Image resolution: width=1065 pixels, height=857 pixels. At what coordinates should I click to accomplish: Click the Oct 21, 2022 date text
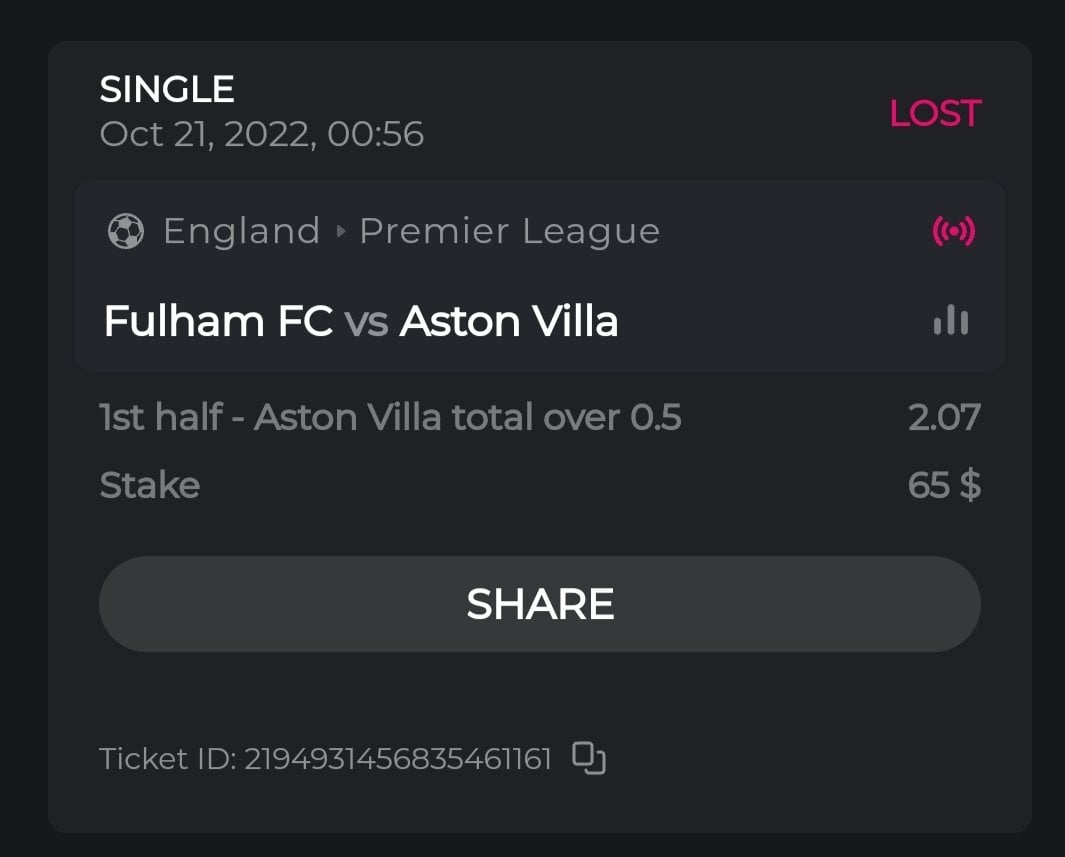pos(205,134)
